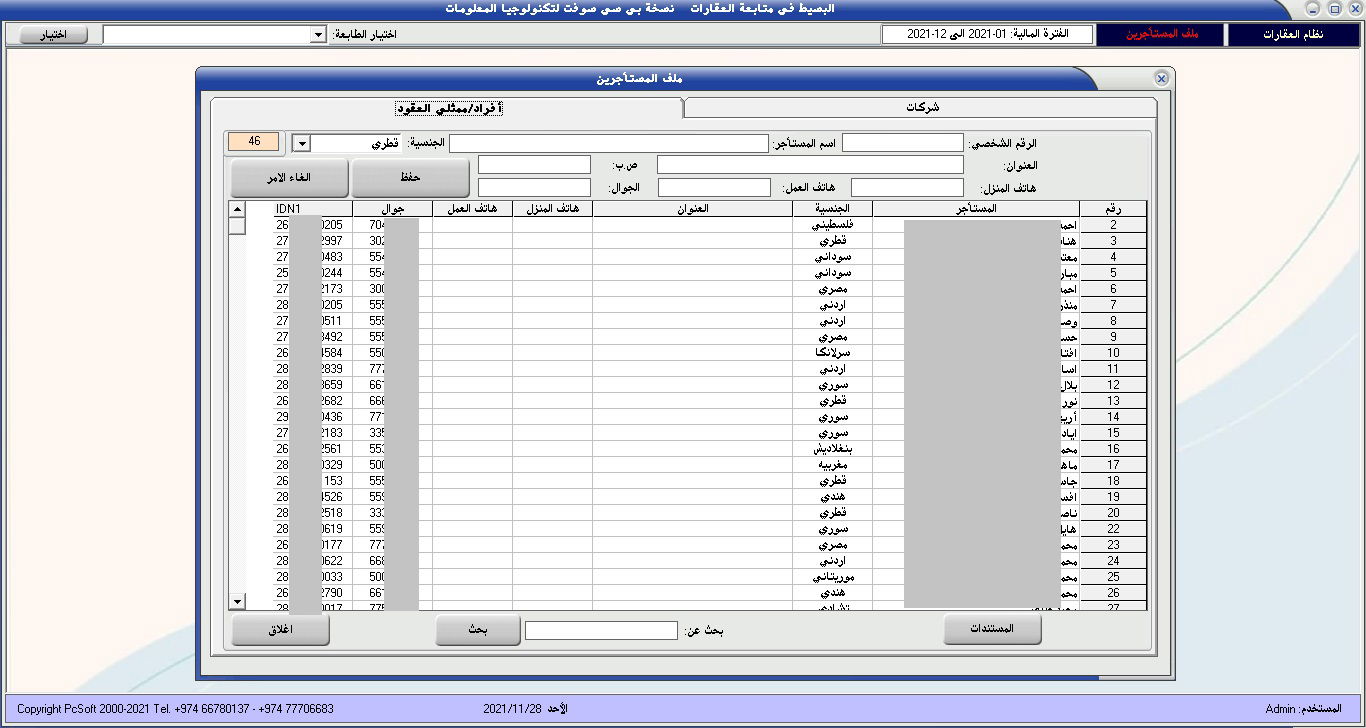Click the بحث (Search) button
Viewport: 1366px width, 728px height.
tap(477, 630)
